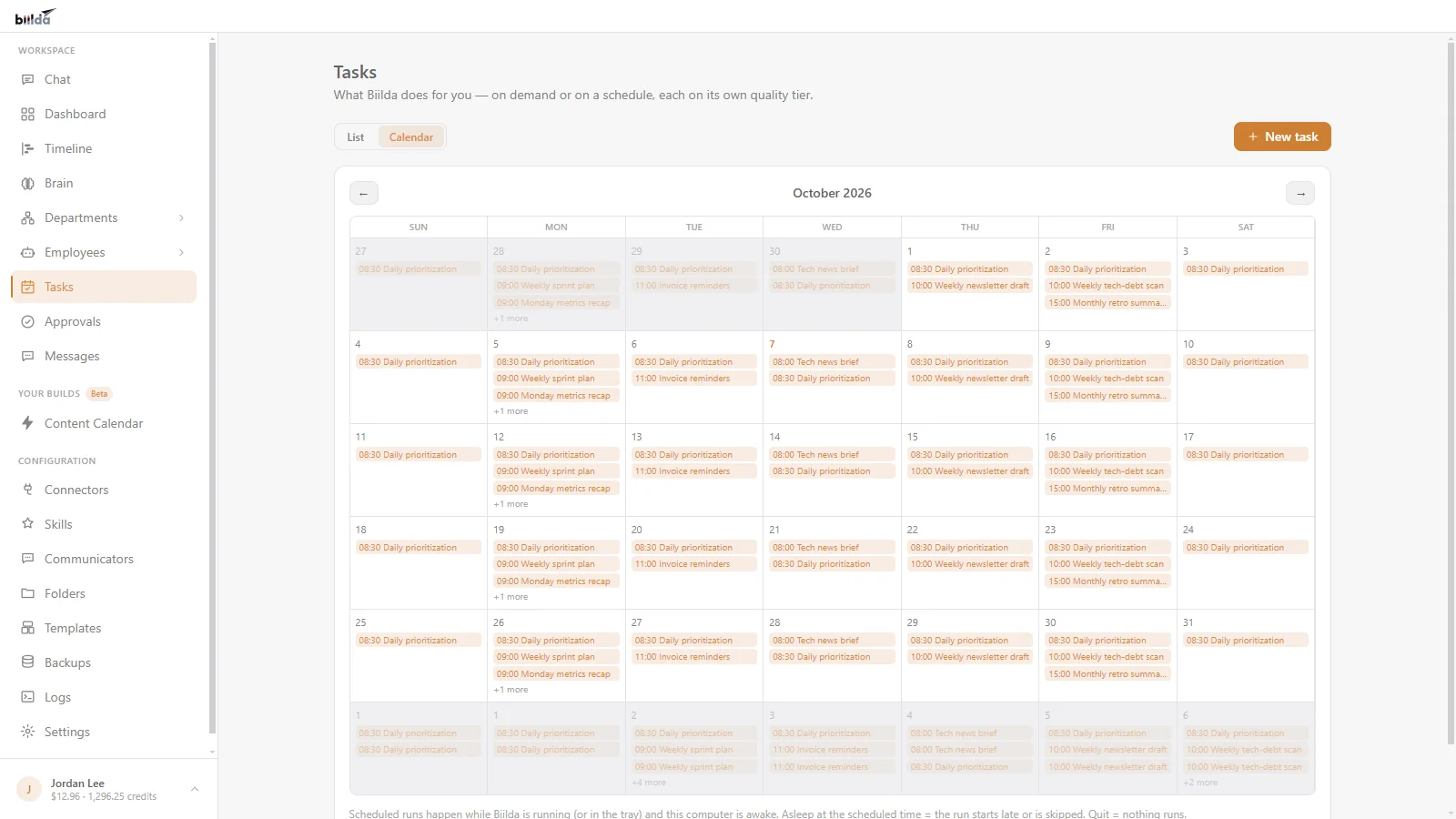Image resolution: width=1456 pixels, height=819 pixels.
Task: Open the Templates icon
Action: point(27,628)
